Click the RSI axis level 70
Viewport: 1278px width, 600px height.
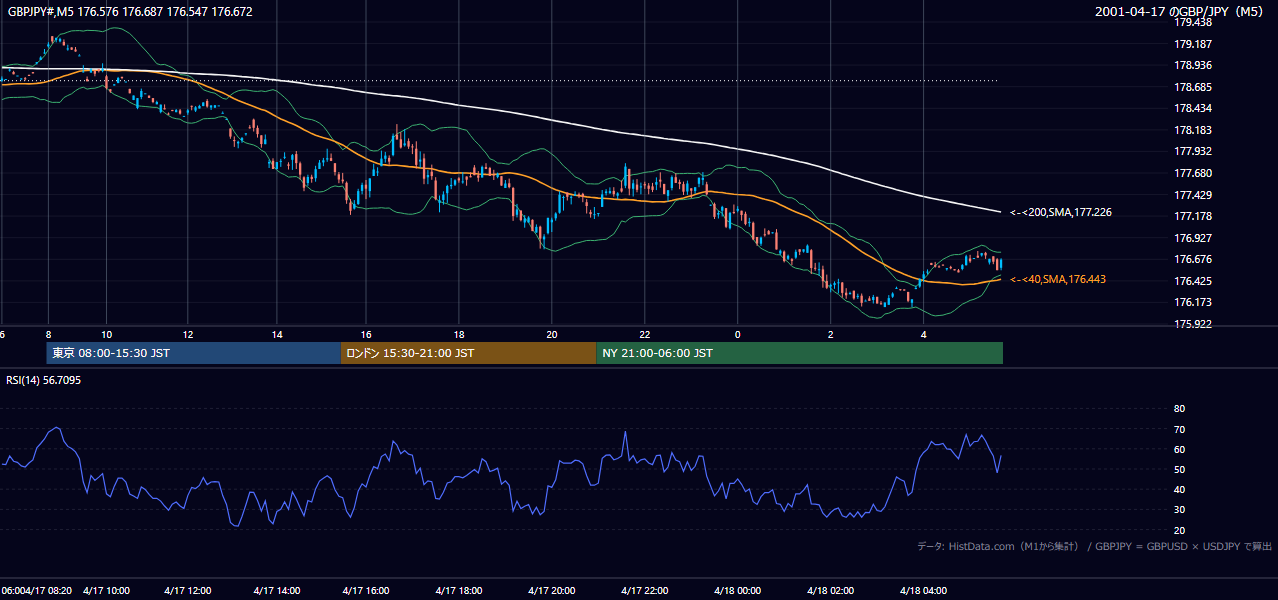pos(1179,429)
